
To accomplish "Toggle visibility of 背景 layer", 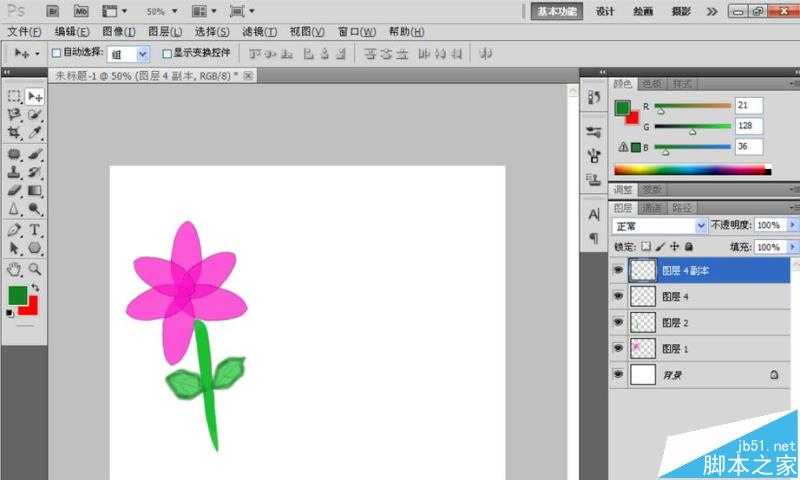I will [x=618, y=375].
